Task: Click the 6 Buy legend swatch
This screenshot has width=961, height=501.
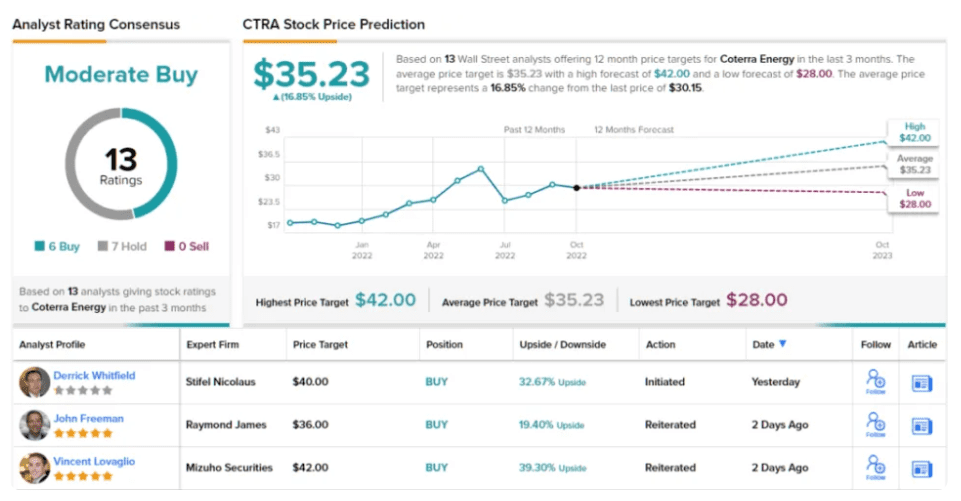Action: tap(38, 246)
